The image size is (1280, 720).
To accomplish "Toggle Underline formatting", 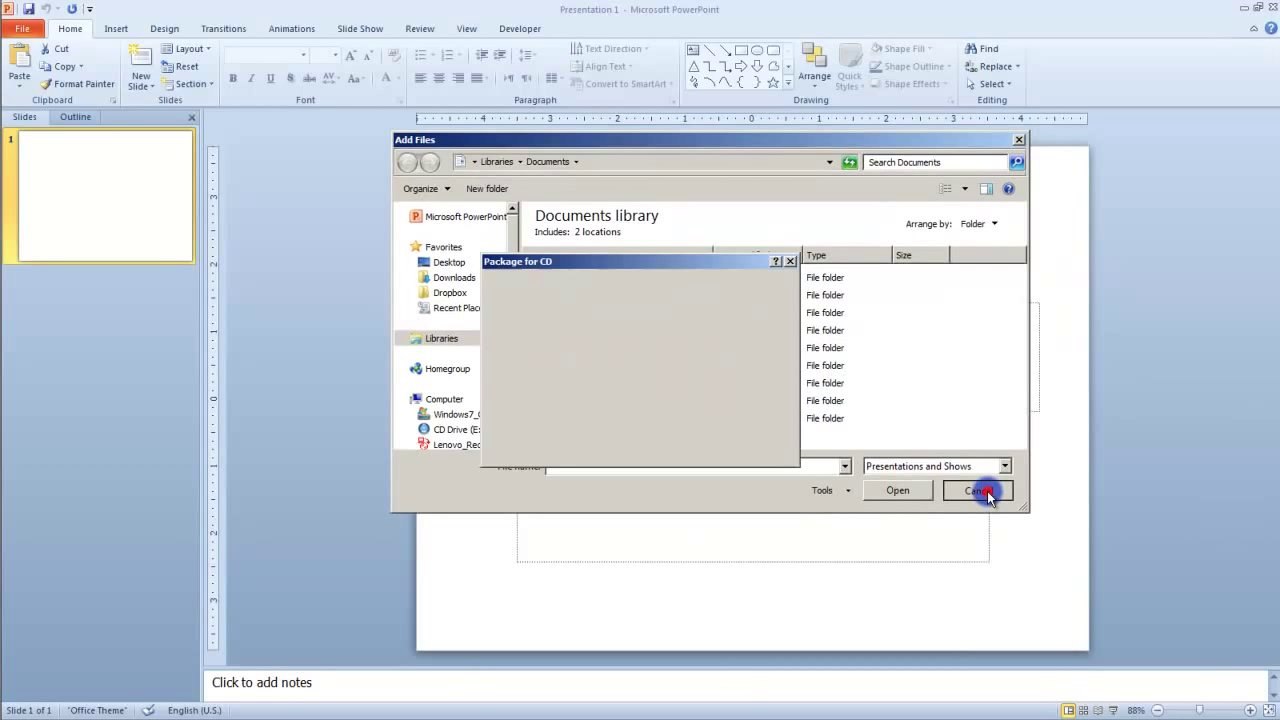I will tap(270, 78).
